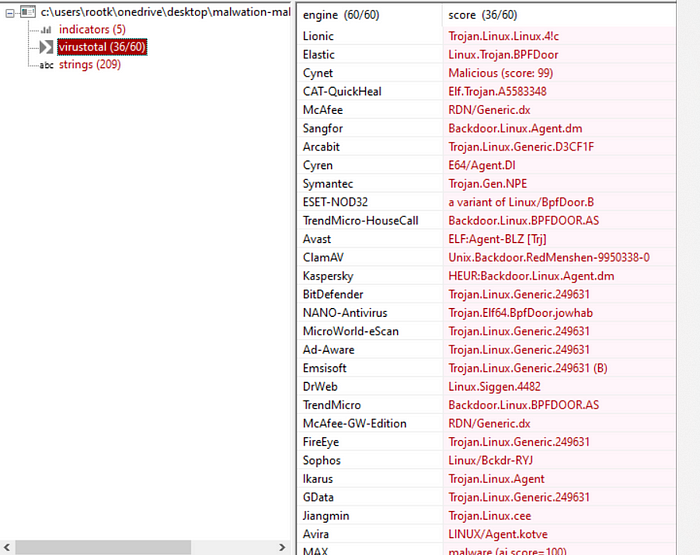Click the E64/Agent.DI detection

482,165
